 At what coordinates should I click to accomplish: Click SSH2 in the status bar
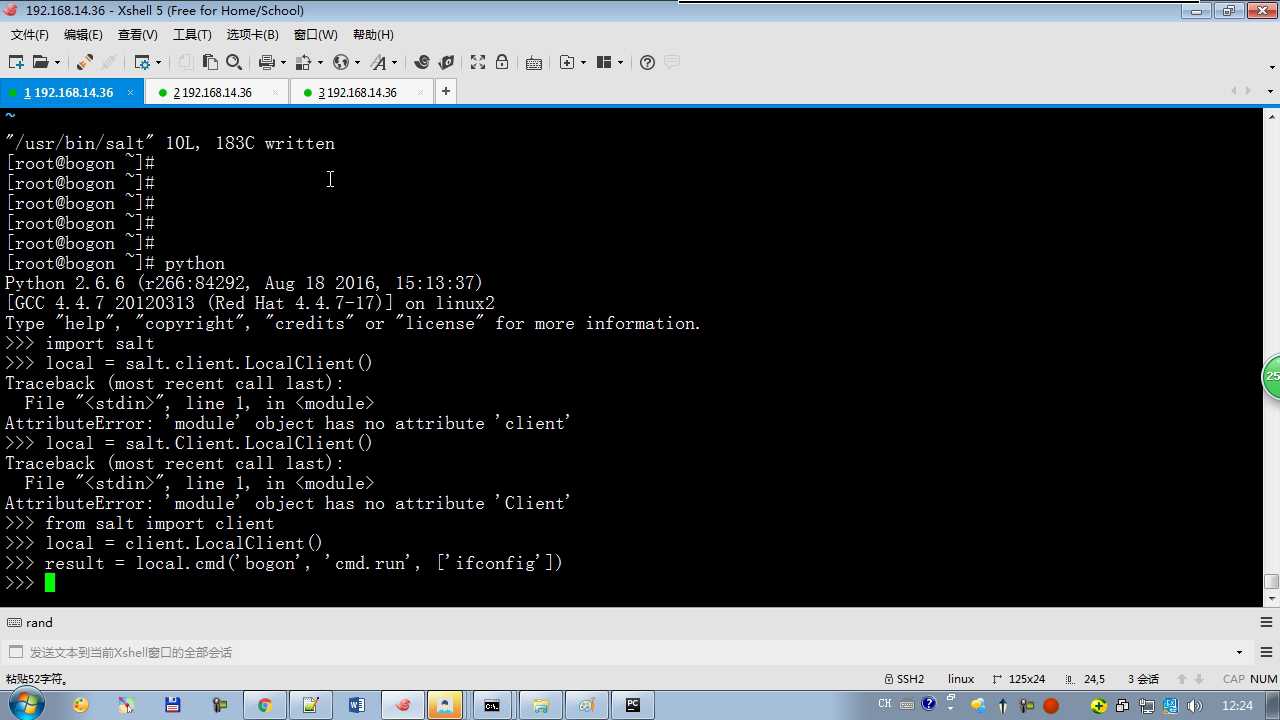(x=904, y=679)
